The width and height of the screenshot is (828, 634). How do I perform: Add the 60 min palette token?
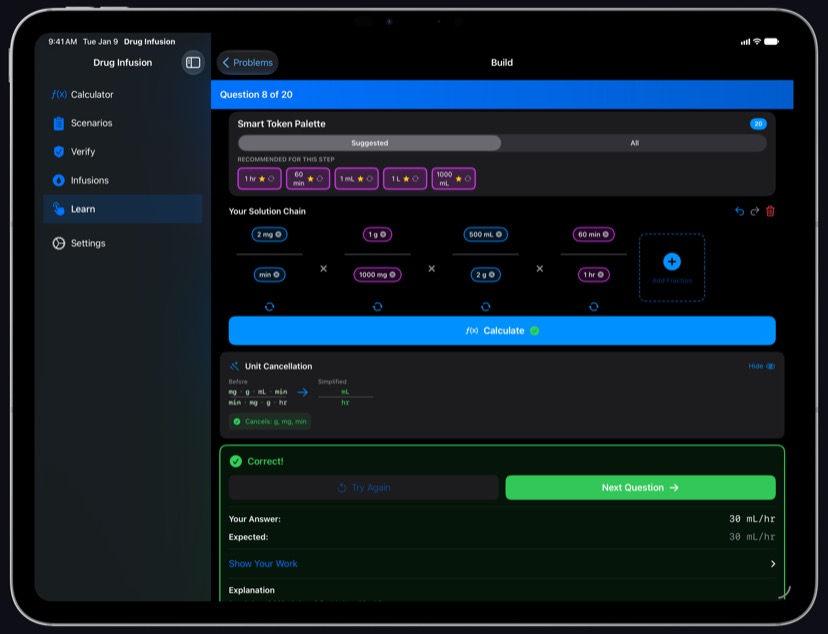tap(308, 178)
